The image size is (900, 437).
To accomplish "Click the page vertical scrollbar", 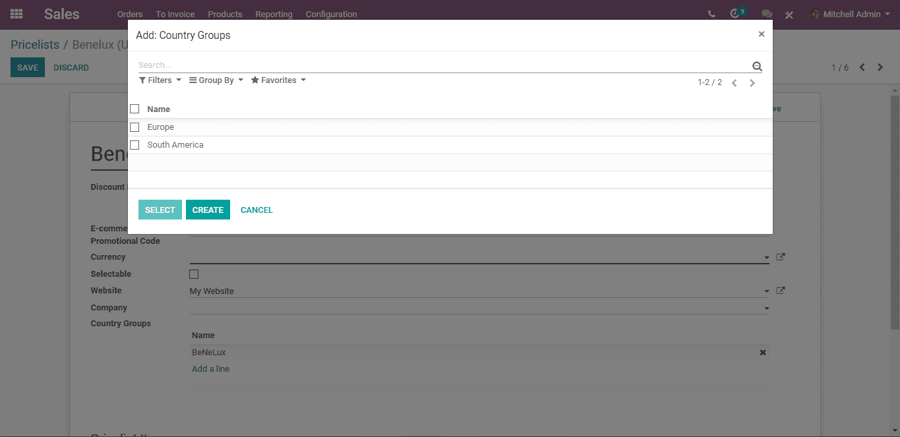I will coord(895,212).
